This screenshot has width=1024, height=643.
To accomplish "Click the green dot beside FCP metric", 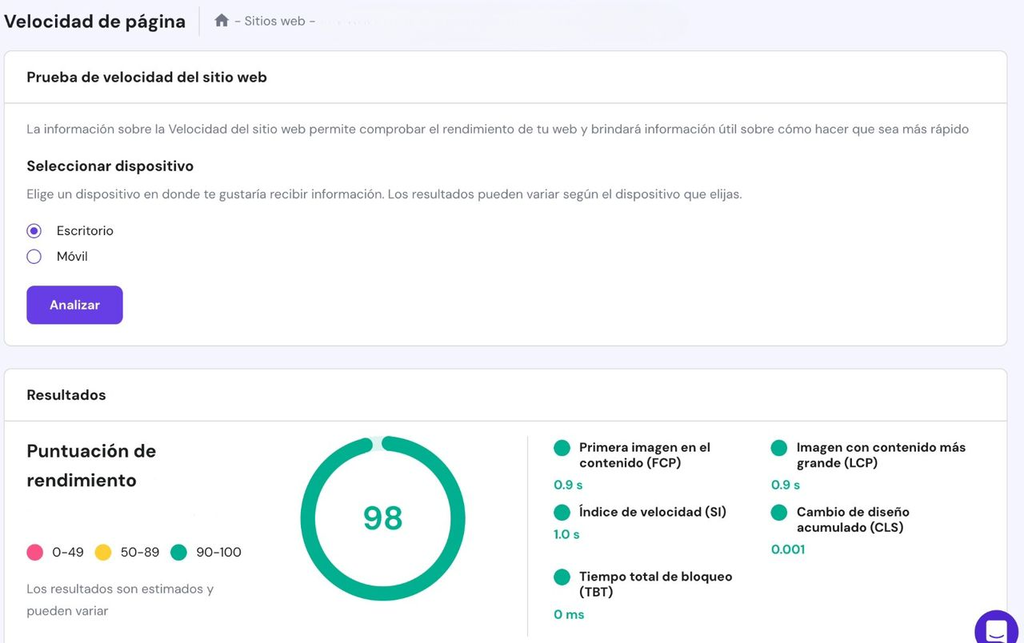I will coord(563,448).
